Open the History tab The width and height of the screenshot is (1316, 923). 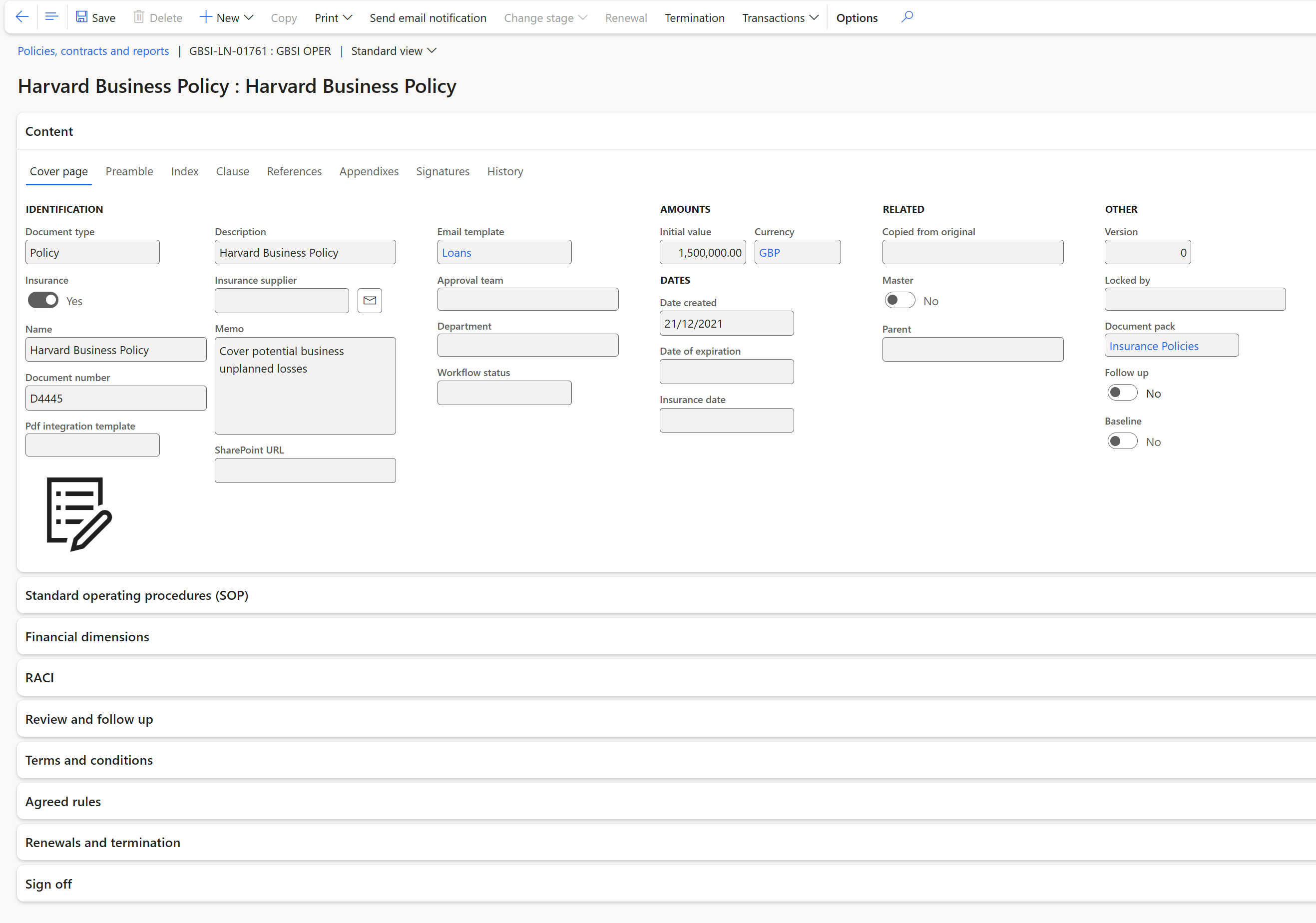pos(505,171)
